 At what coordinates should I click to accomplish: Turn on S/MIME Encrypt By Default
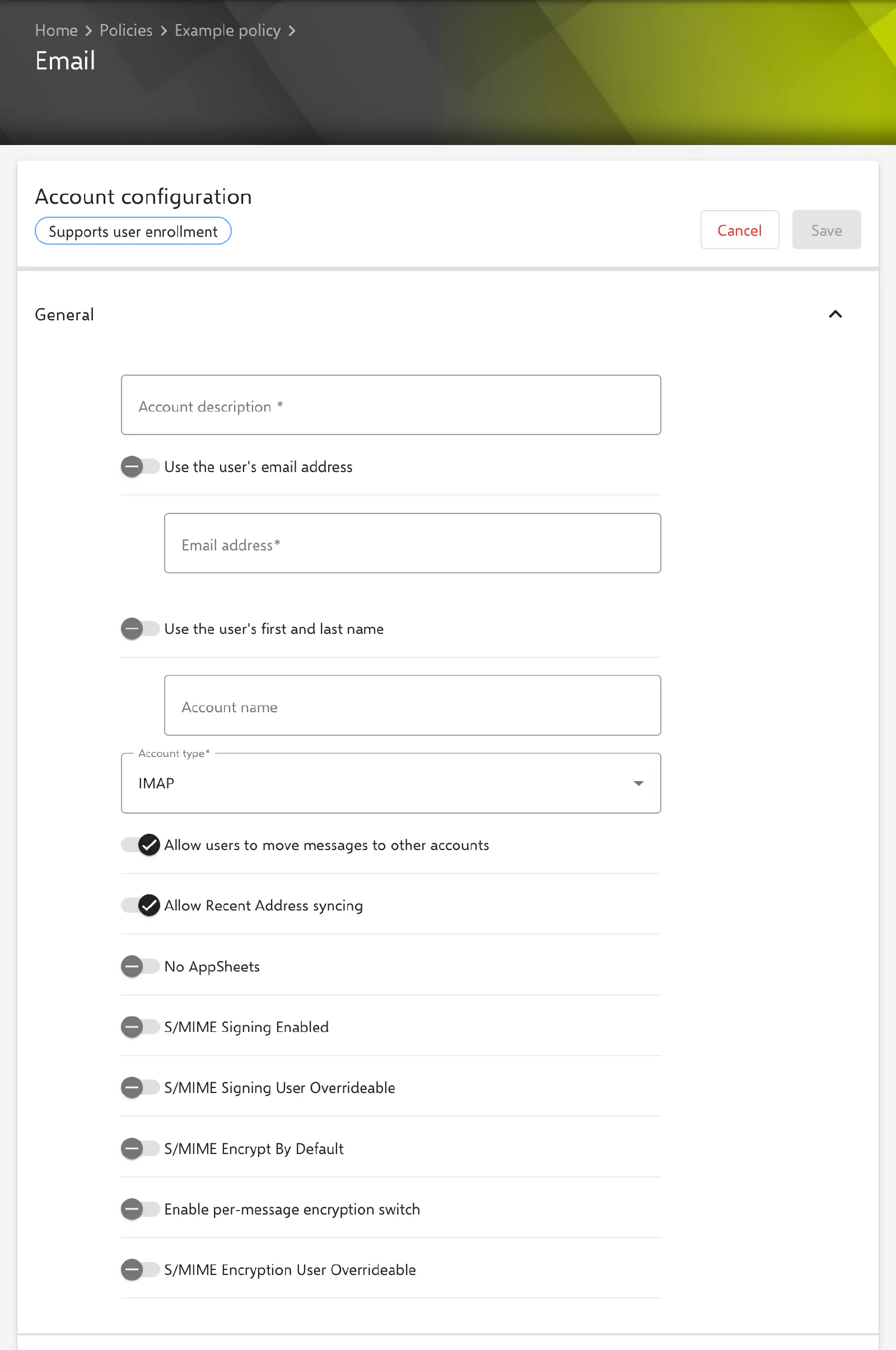[140, 1149]
